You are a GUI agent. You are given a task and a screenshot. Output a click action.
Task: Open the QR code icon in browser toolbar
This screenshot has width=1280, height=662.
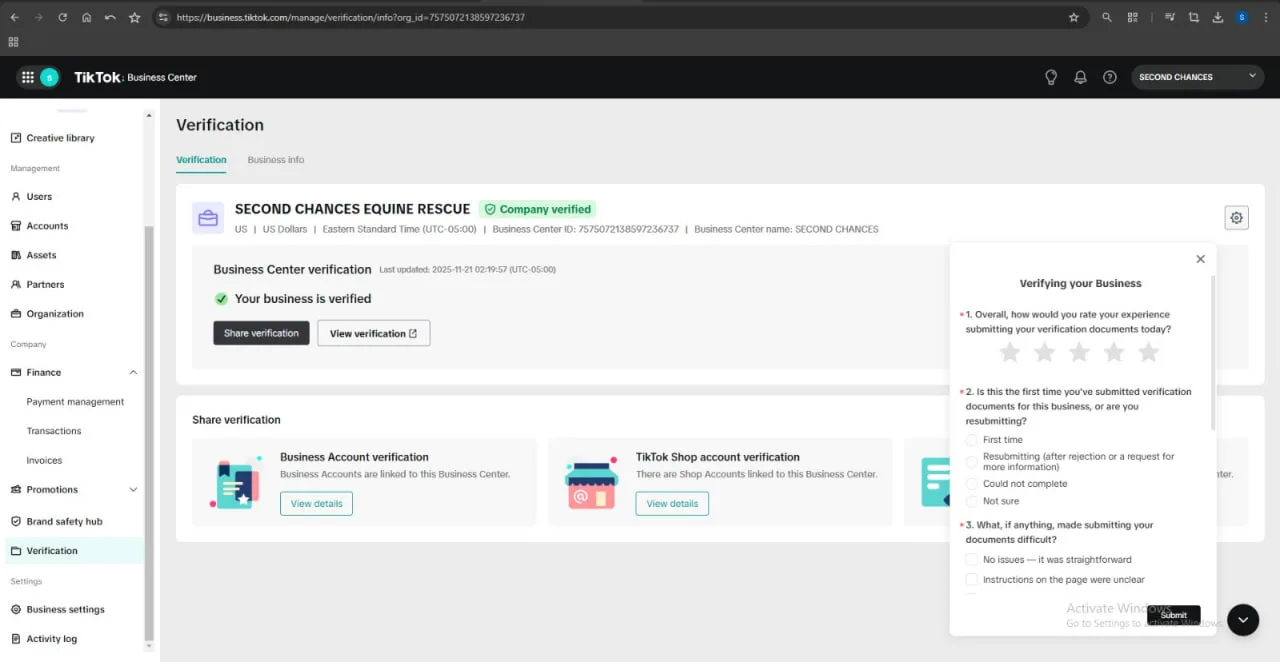1133,17
